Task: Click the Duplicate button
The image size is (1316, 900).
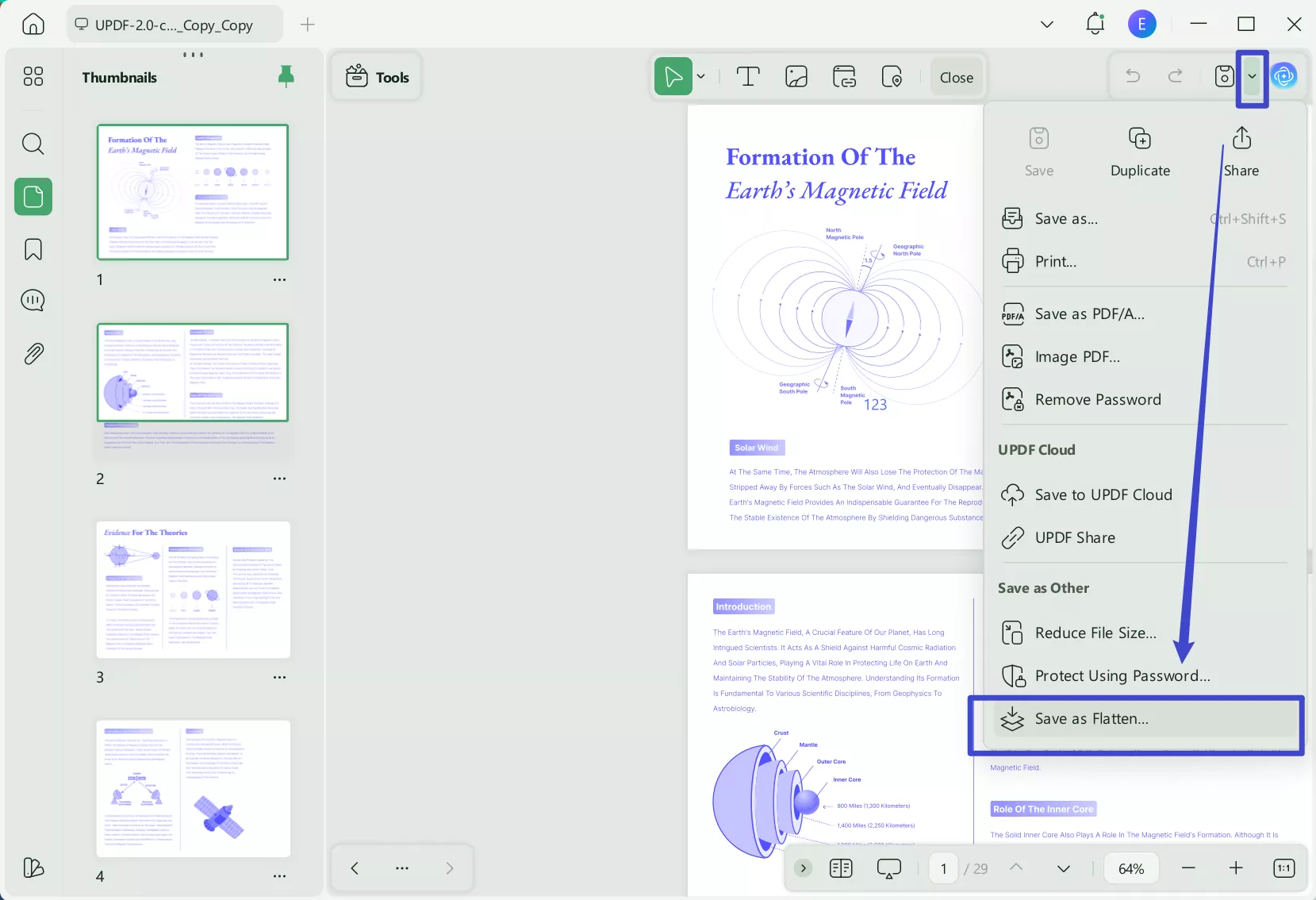Action: pyautogui.click(x=1140, y=151)
